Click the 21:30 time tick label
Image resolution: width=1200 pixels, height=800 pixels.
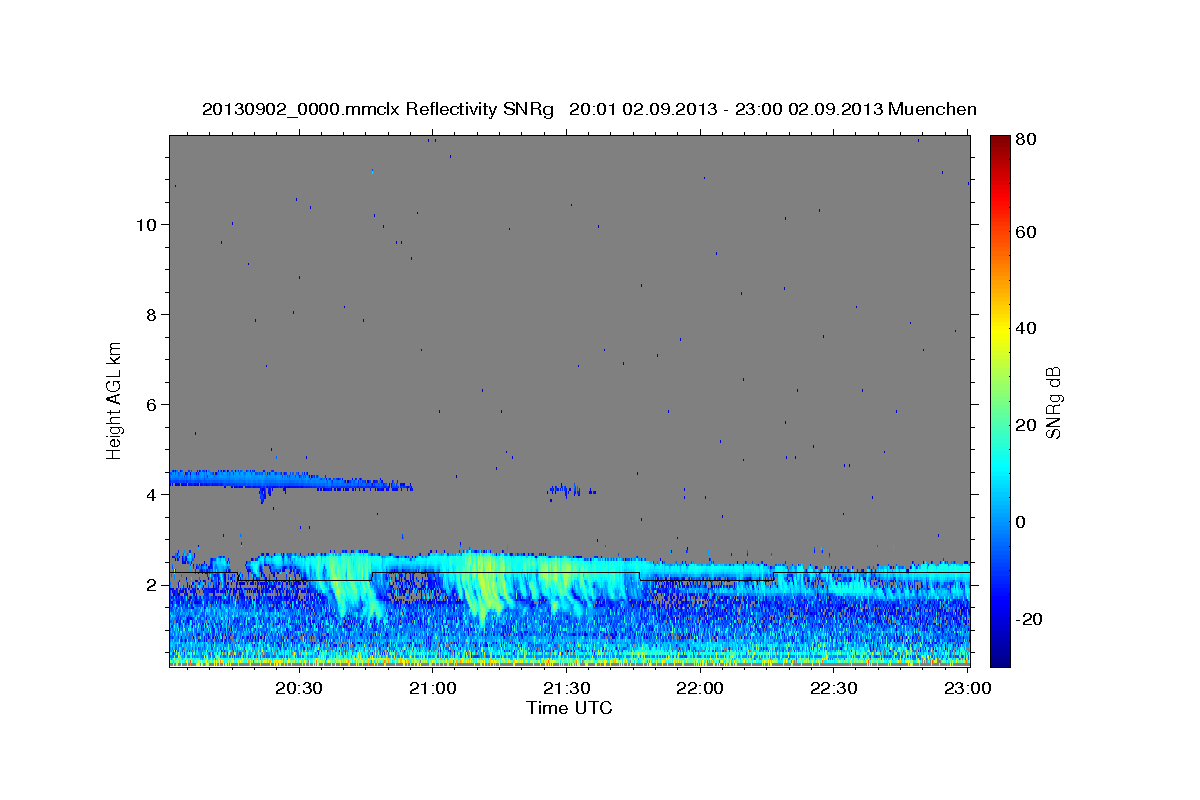[567, 689]
